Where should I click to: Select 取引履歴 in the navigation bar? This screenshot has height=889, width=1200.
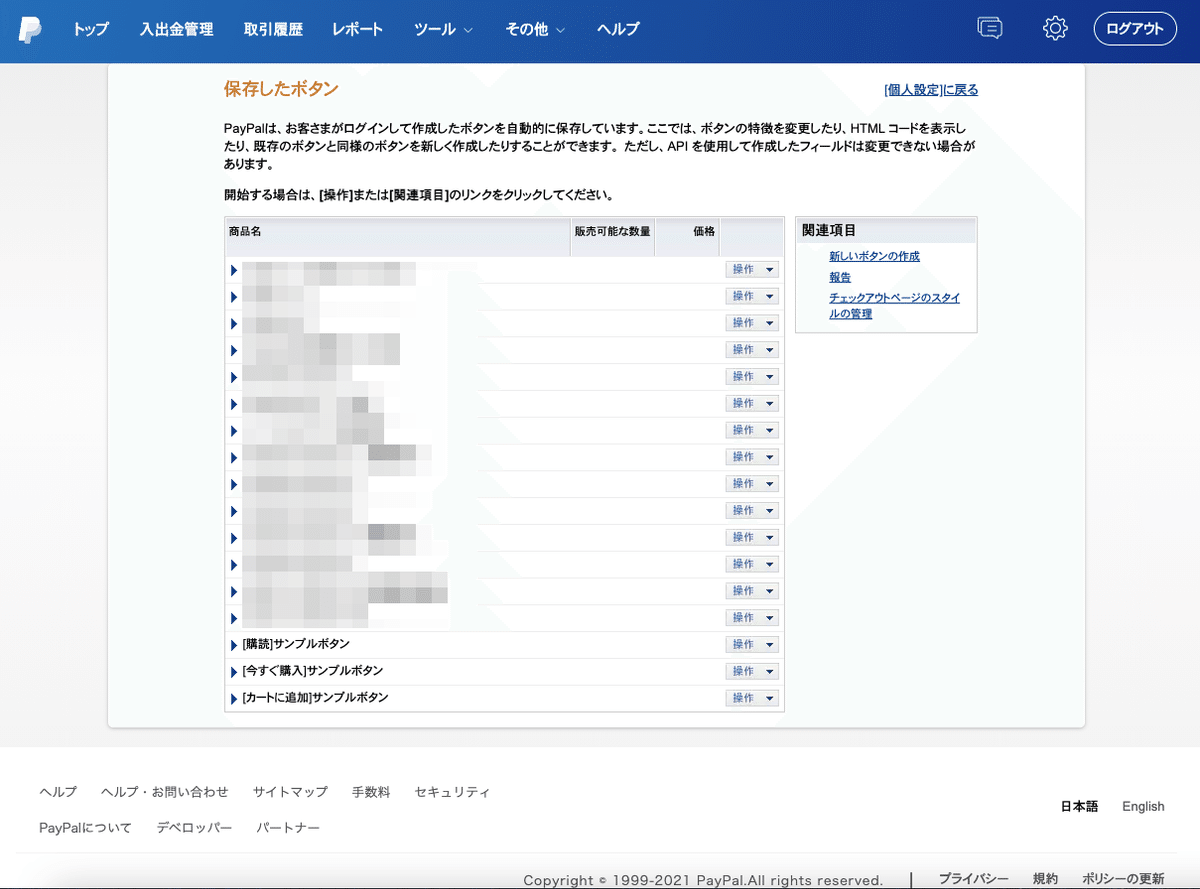point(273,30)
